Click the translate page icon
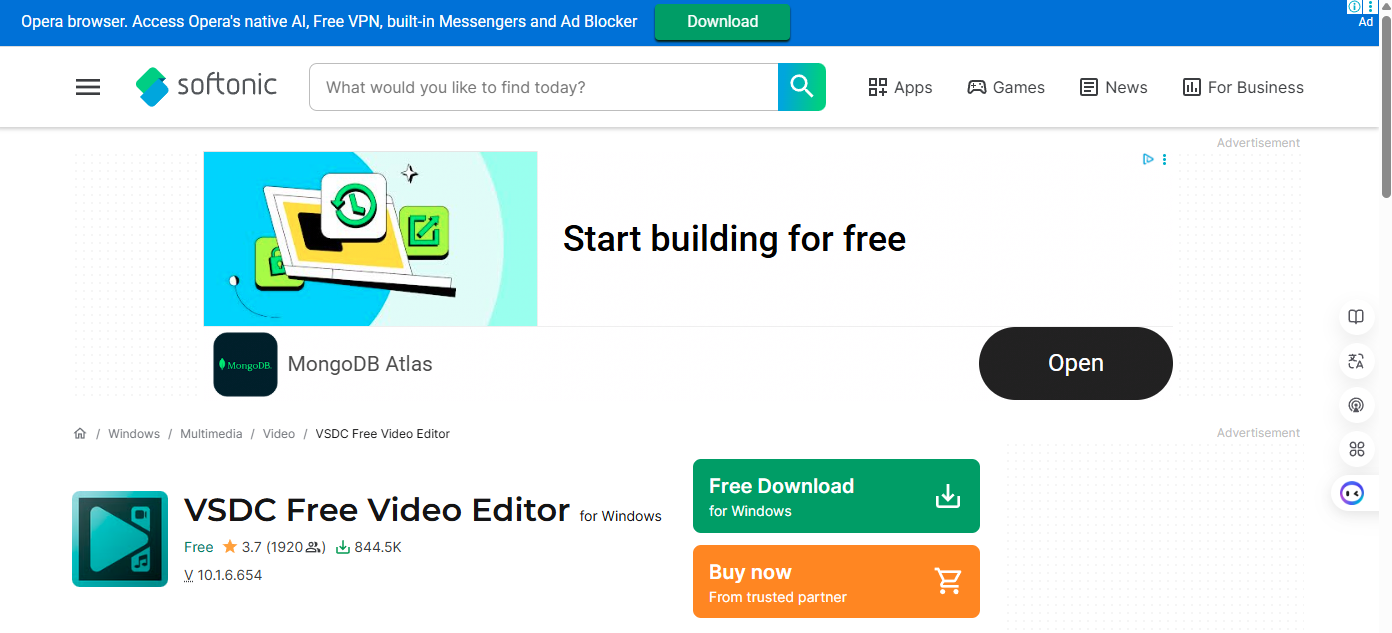Viewport: 1392px width, 633px height. (1356, 361)
